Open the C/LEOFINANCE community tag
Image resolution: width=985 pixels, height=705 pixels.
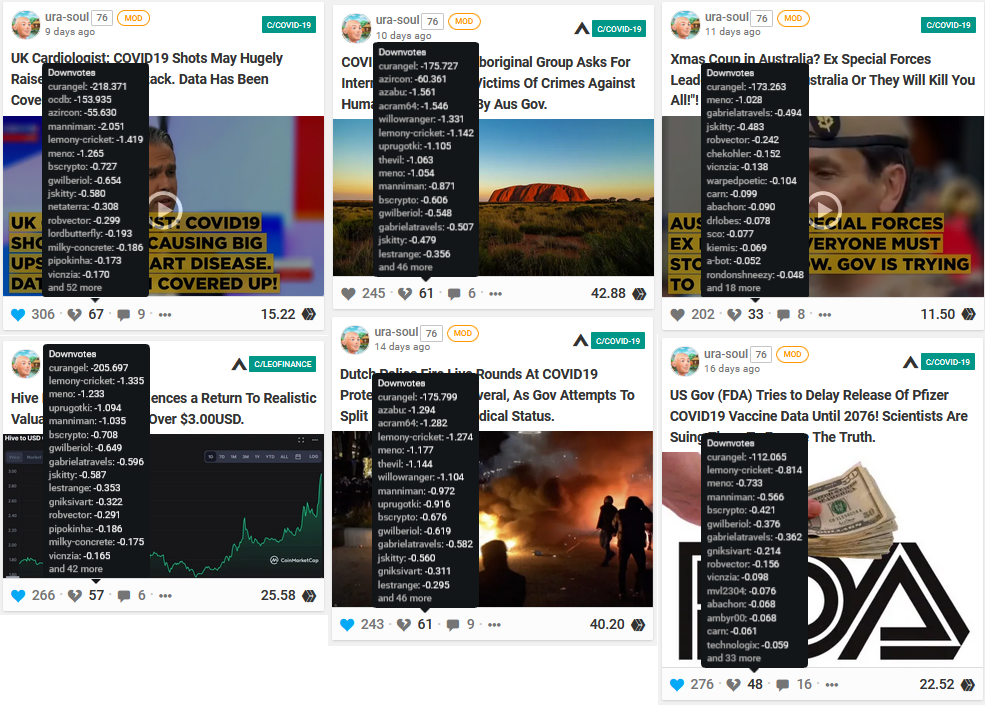[283, 364]
